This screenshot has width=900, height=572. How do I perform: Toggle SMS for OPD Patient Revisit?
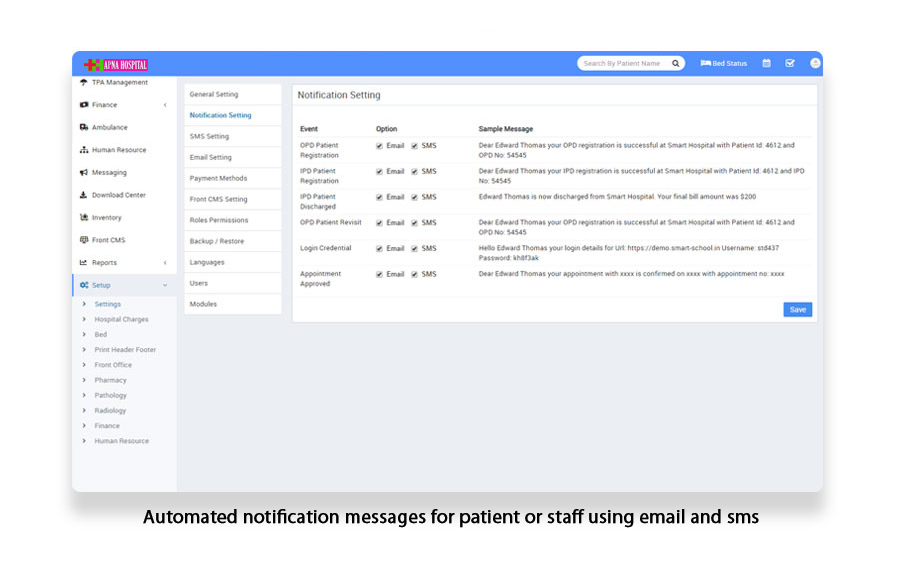(x=414, y=223)
